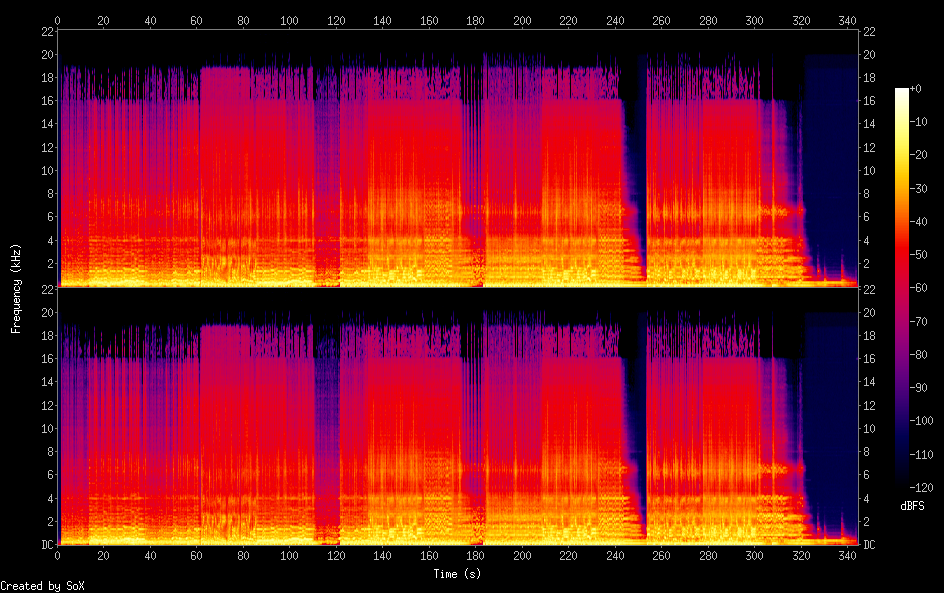Click the 'Time (s)' axis title
The image size is (944, 593).
(457, 574)
